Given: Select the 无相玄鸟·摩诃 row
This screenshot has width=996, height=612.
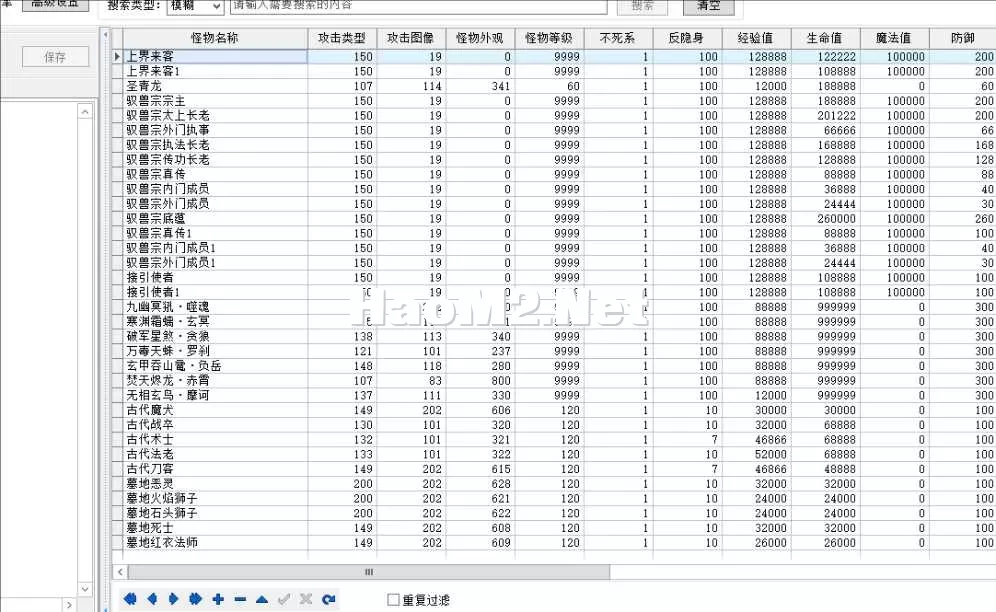Looking at the screenshot, I should (554, 395).
